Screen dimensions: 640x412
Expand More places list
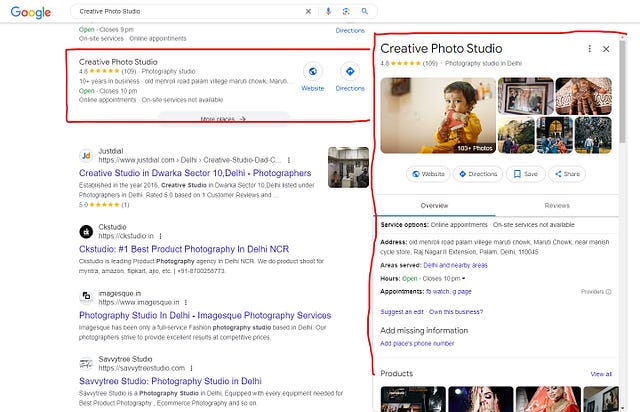pyautogui.click(x=223, y=119)
